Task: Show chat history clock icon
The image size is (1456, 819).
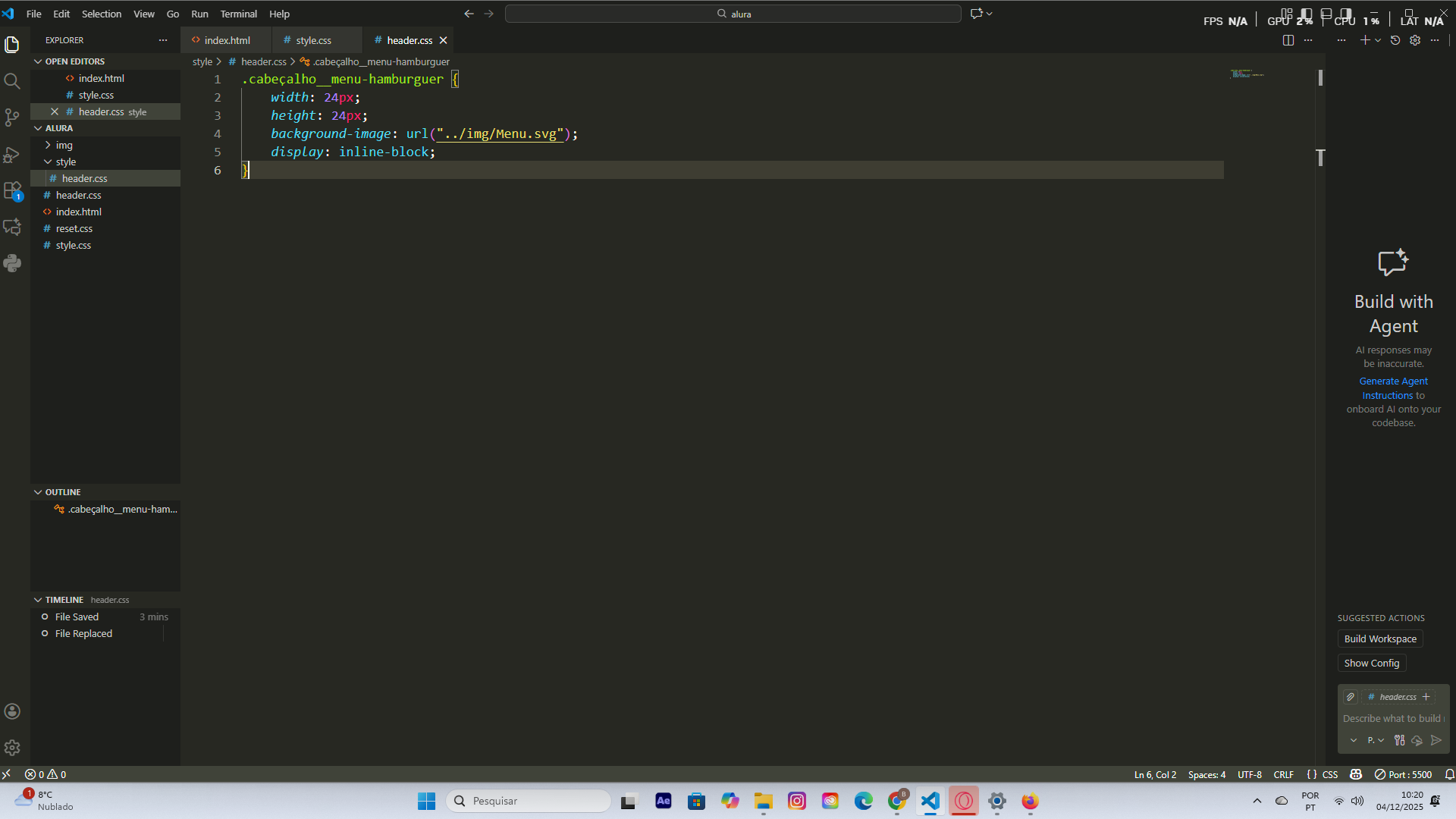Action: click(x=1395, y=40)
